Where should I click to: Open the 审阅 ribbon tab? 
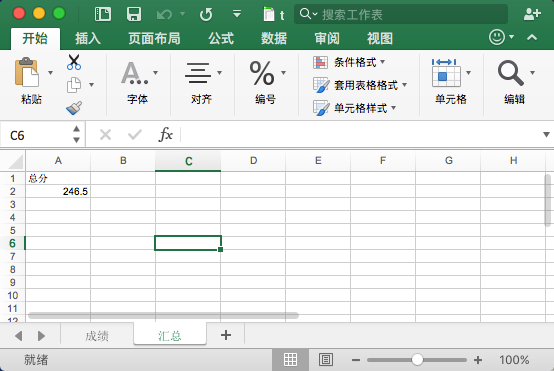click(x=327, y=38)
